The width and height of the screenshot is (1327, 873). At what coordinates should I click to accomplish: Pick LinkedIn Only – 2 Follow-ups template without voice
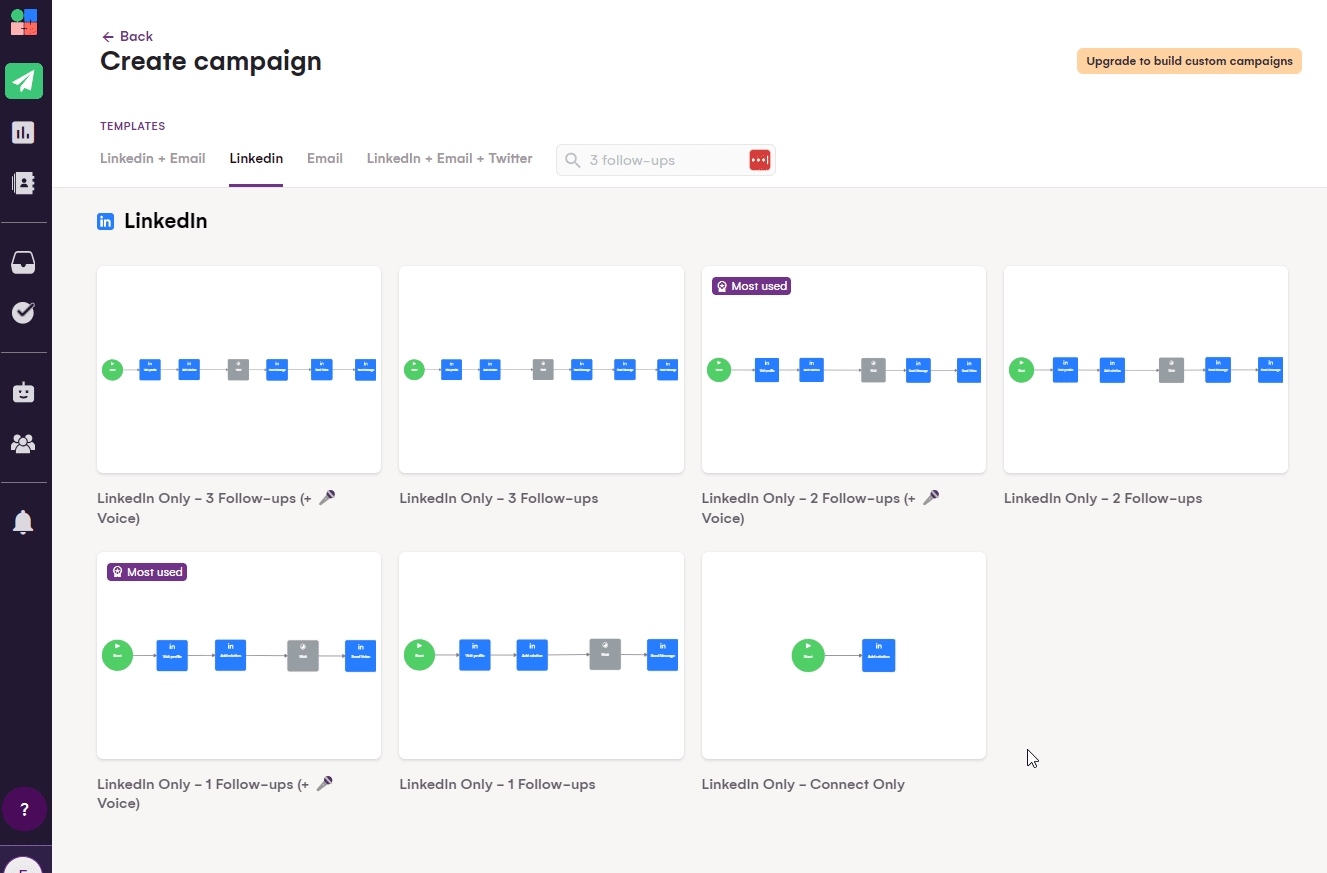pyautogui.click(x=1145, y=369)
